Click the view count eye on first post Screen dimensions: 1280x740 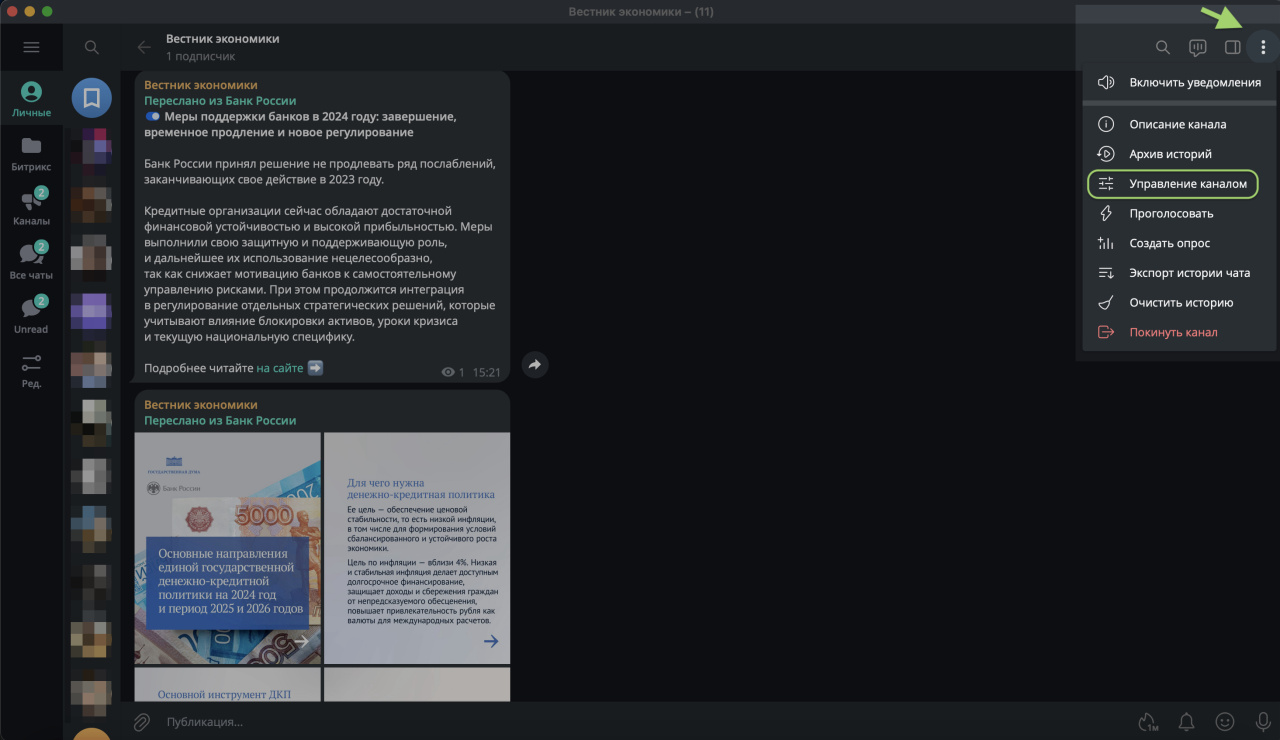click(448, 372)
